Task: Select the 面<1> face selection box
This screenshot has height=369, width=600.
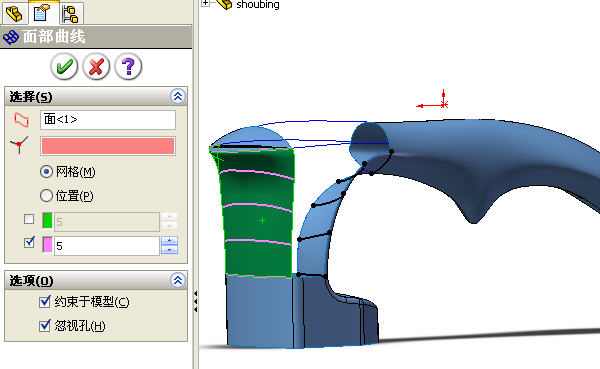Action: (108, 120)
